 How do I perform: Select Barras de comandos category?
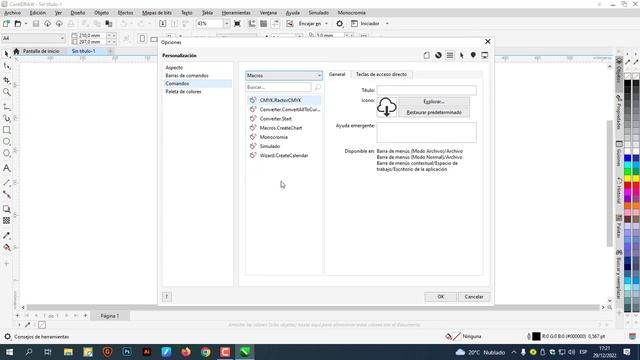187,76
